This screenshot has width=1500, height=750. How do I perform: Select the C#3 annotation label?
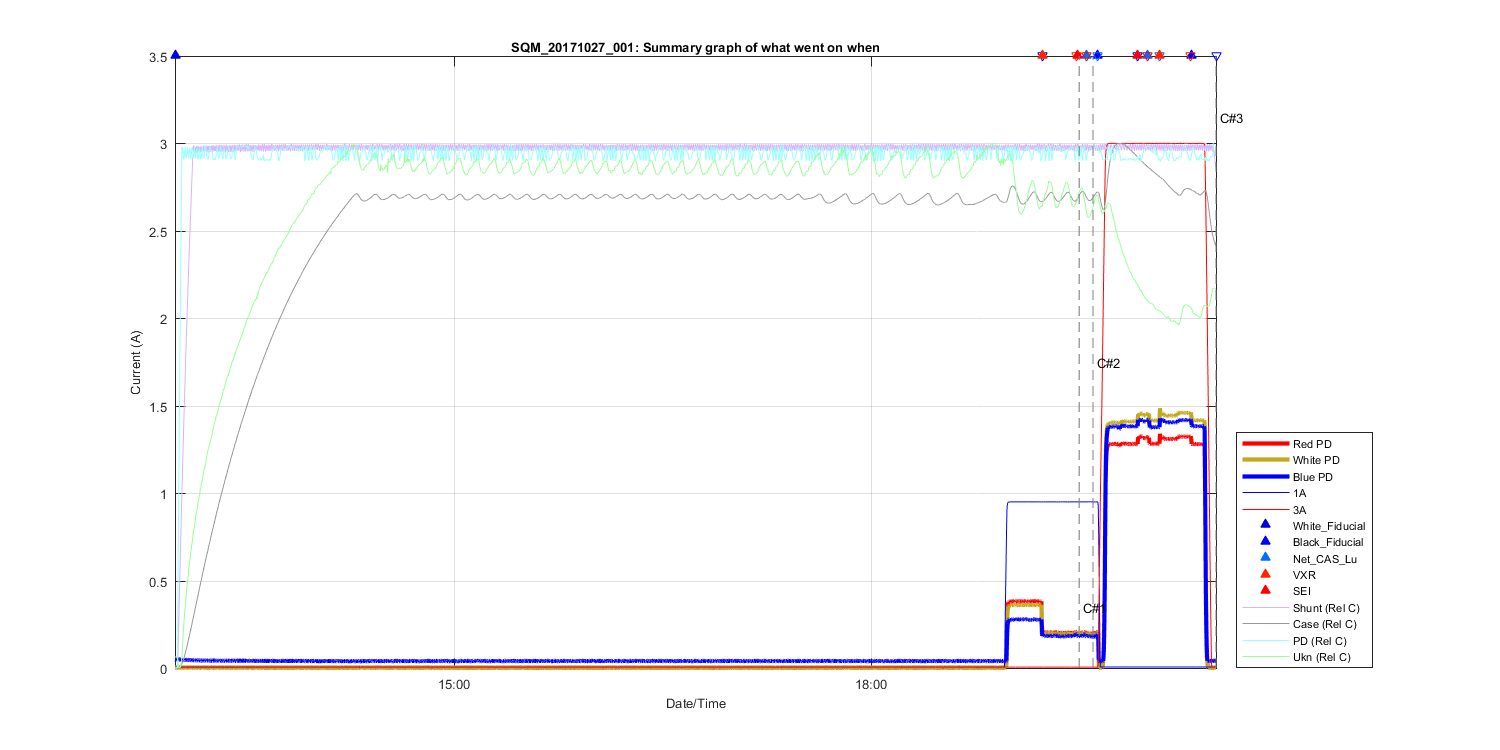[x=1231, y=119]
